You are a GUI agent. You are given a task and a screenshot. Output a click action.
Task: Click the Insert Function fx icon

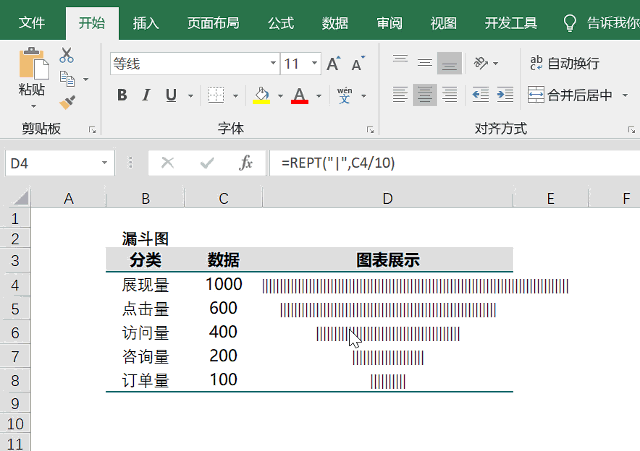coord(245,162)
